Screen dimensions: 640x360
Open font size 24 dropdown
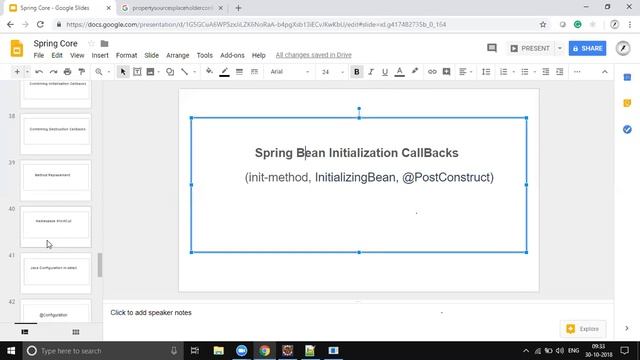332,72
